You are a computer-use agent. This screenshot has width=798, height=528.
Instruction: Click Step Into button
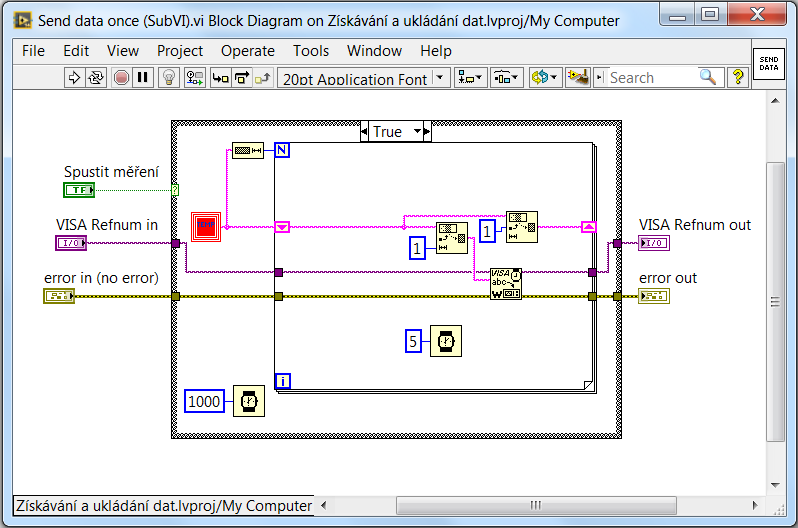221,78
